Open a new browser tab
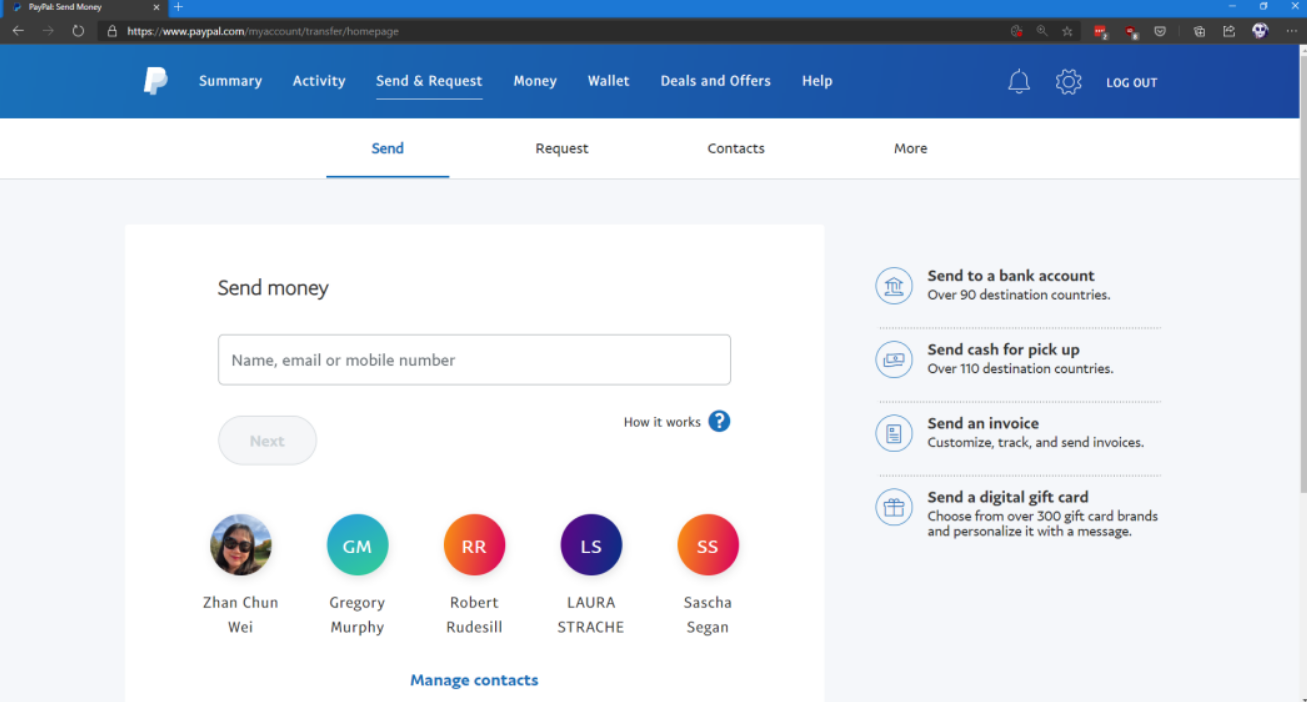This screenshot has width=1307, height=702. coord(178,7)
